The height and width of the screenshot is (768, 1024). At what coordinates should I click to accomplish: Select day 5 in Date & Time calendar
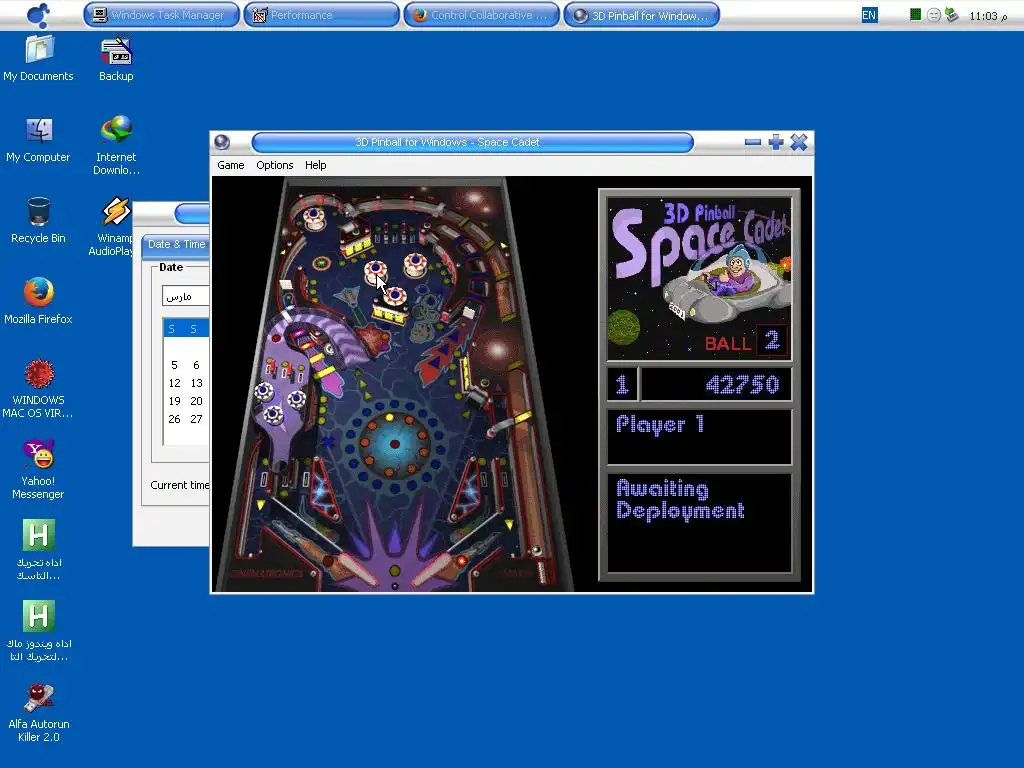coord(174,365)
